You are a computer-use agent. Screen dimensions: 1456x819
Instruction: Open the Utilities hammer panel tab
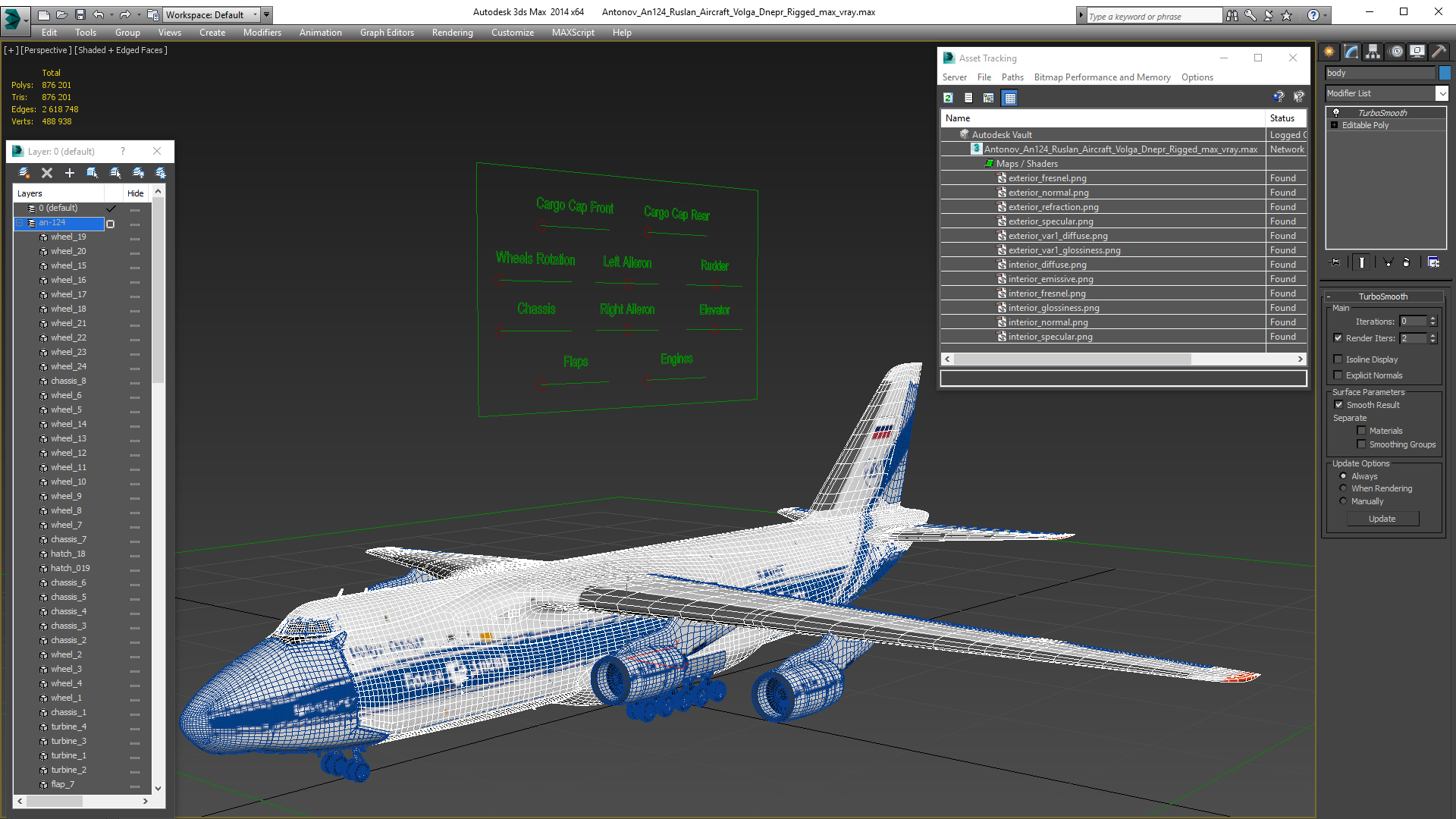[1439, 52]
